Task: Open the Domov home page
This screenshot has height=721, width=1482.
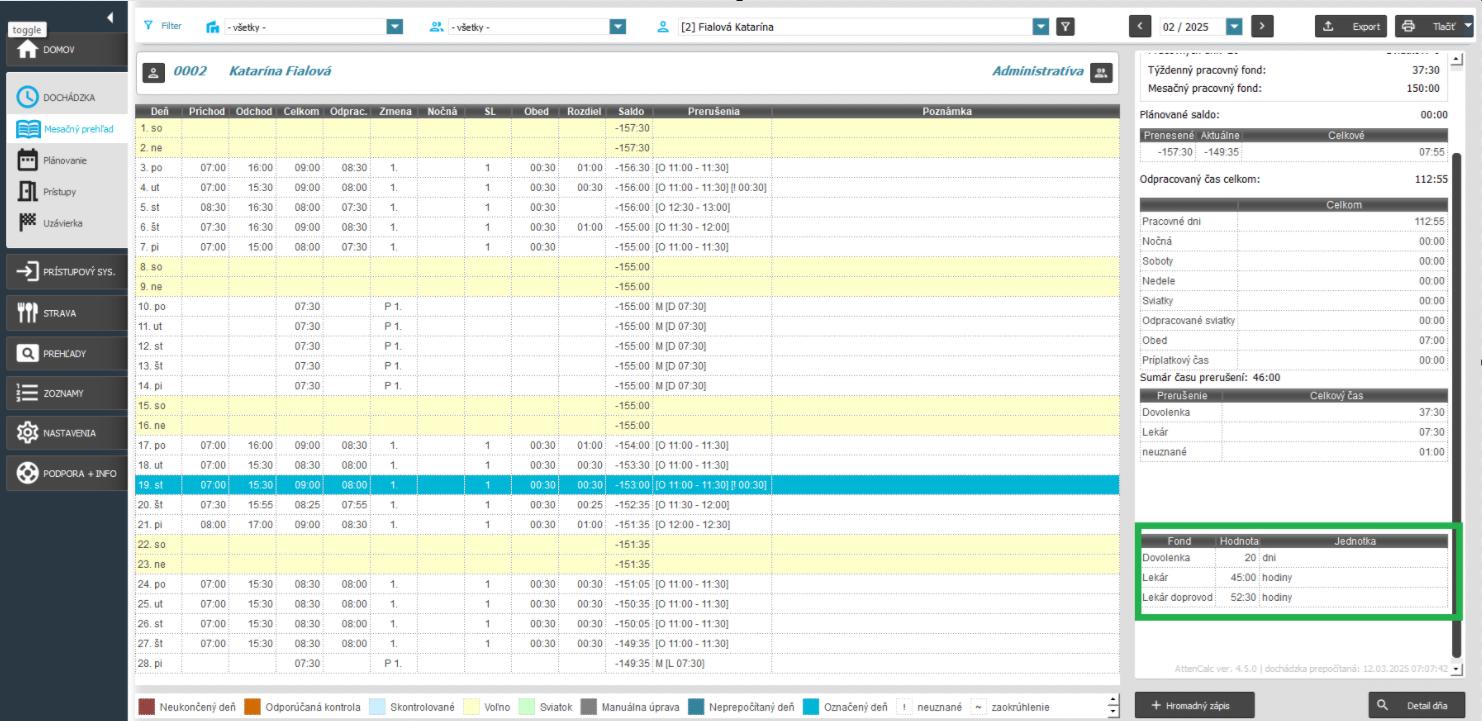Action: pos(62,50)
